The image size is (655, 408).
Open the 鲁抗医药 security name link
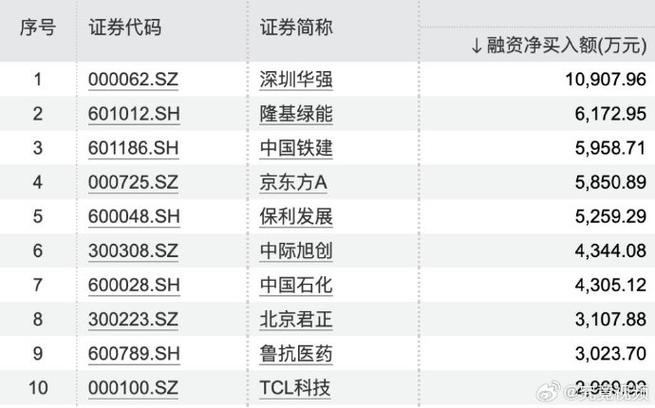pos(296,353)
